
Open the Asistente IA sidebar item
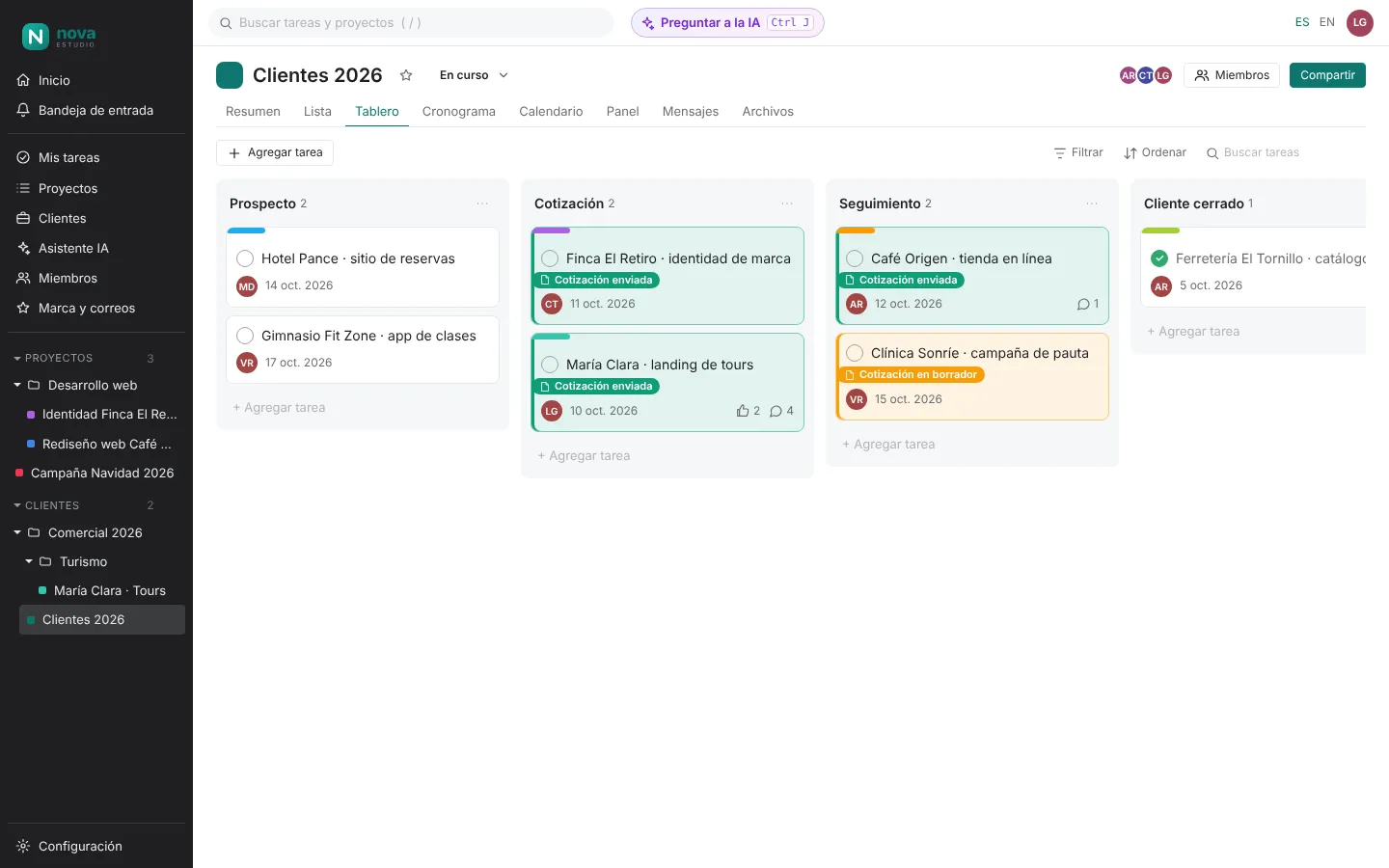(96, 249)
